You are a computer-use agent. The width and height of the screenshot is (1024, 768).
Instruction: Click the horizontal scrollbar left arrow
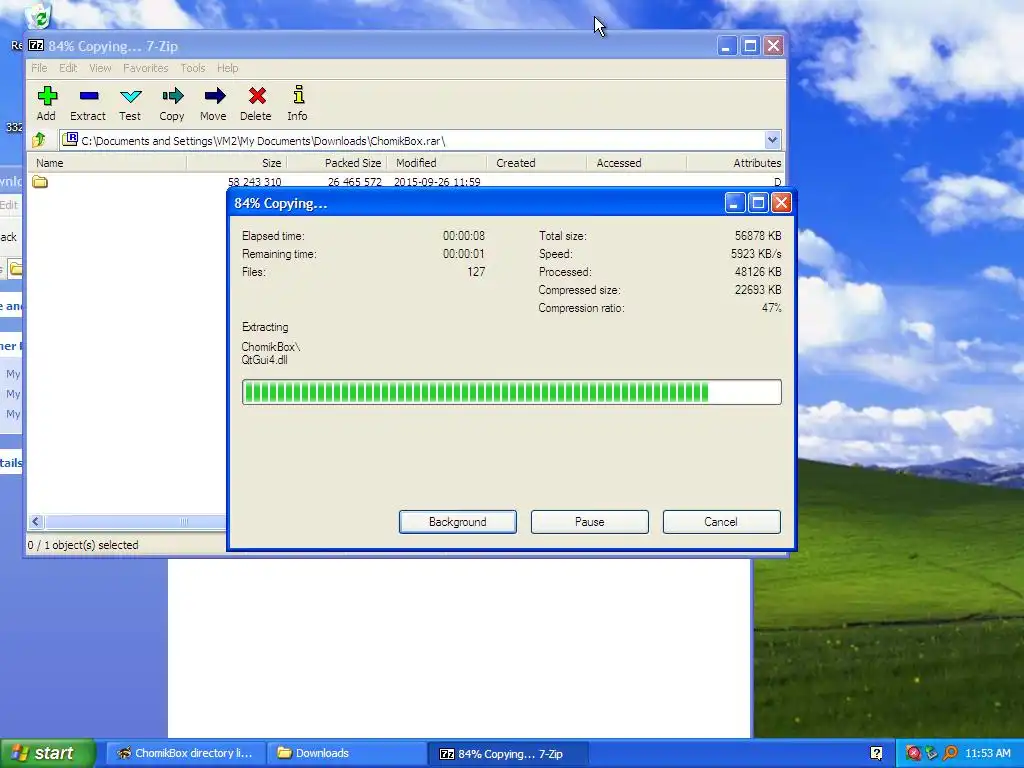(x=36, y=521)
